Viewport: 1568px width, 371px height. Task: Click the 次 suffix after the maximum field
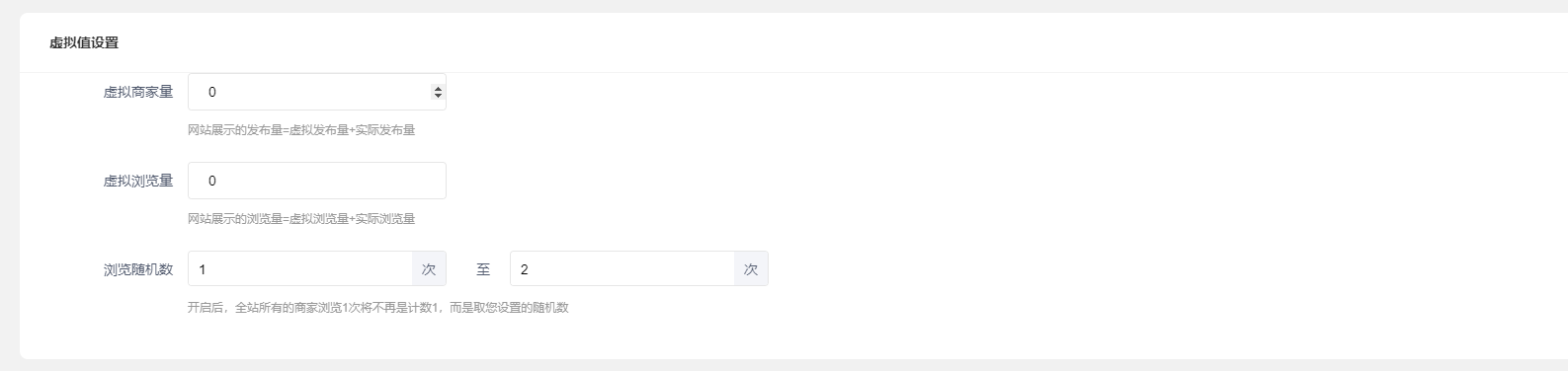tap(751, 268)
